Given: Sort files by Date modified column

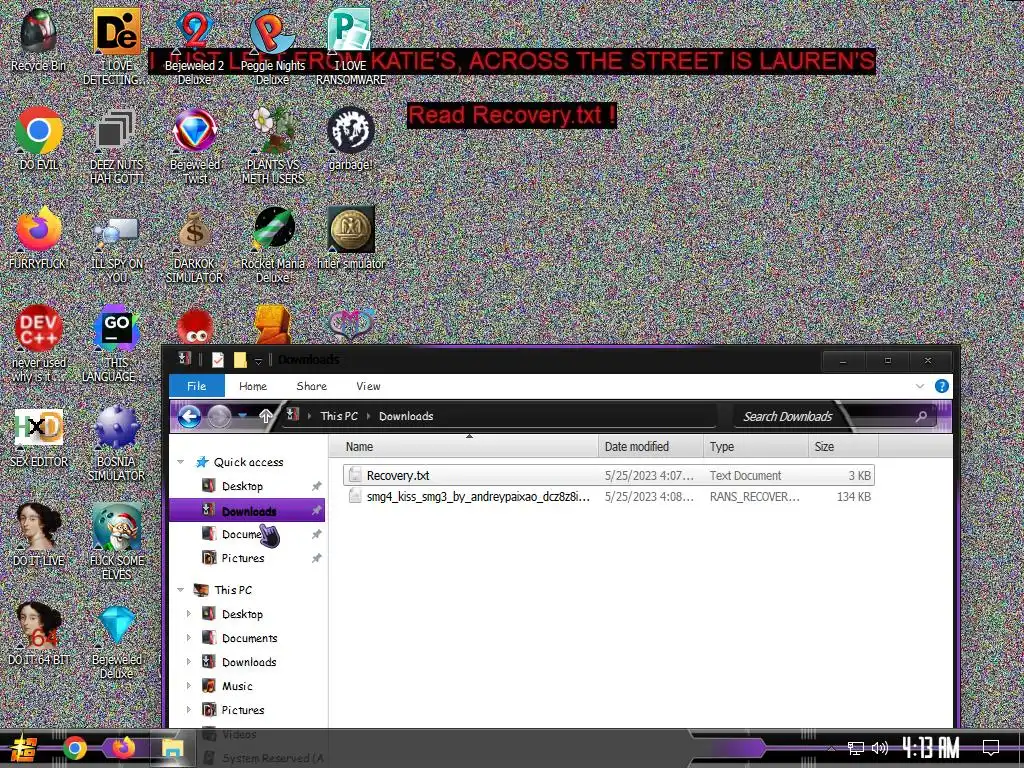Looking at the screenshot, I should pos(650,447).
